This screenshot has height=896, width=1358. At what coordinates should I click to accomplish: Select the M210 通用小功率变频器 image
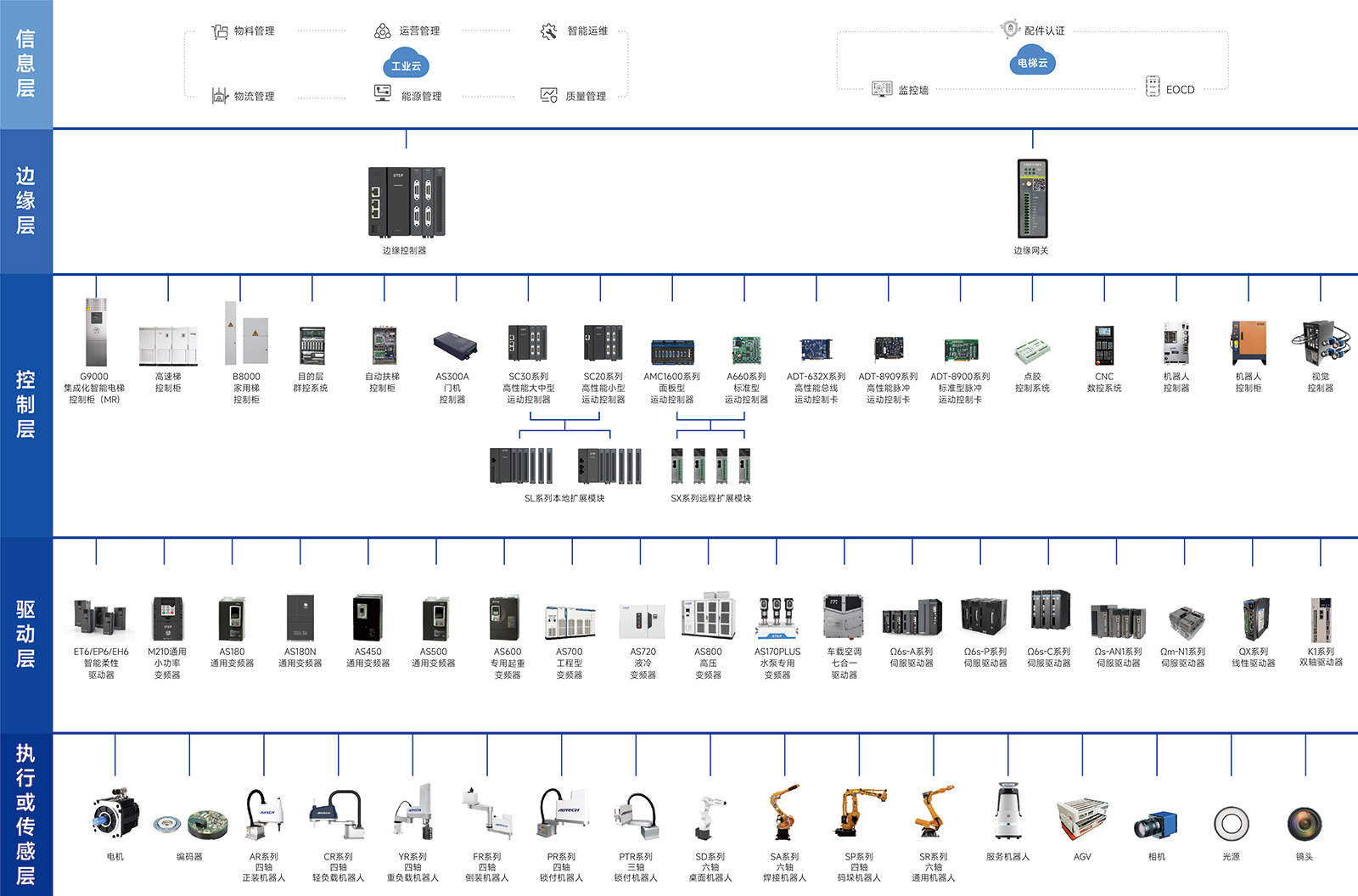tap(168, 619)
